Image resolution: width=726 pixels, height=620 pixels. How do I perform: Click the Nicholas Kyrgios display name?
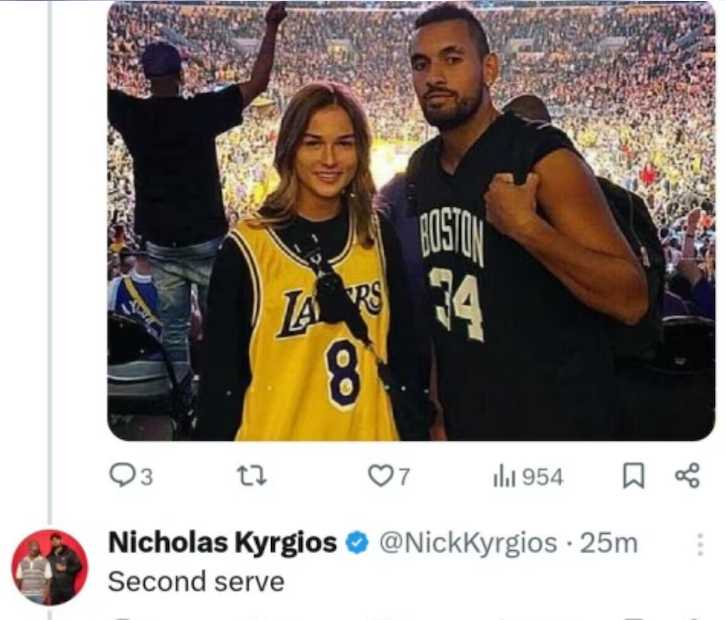[x=222, y=543]
